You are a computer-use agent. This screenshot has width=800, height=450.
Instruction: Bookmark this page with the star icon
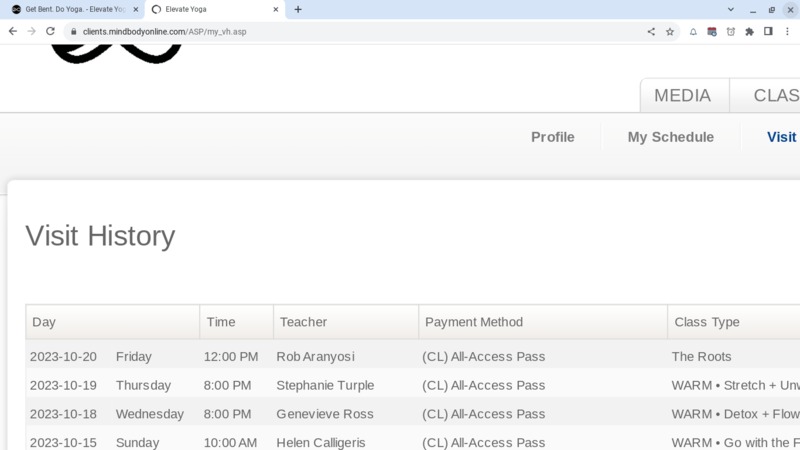[x=669, y=32]
